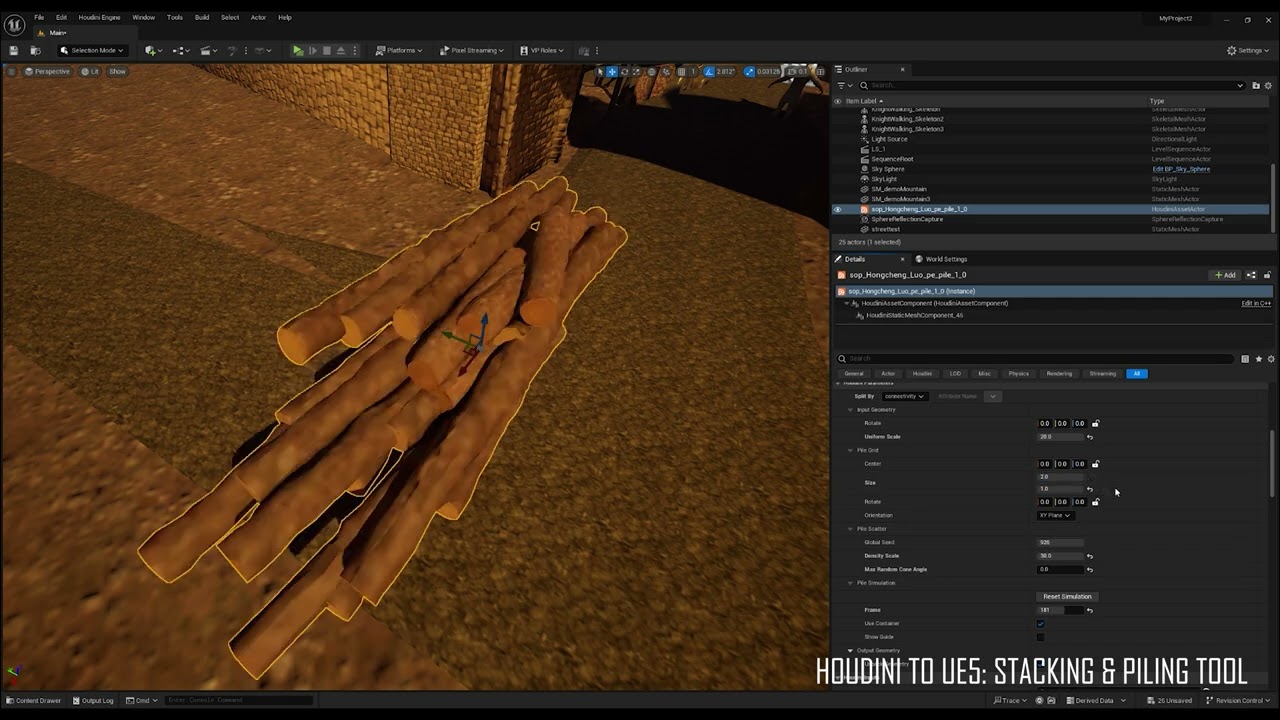The image size is (1280, 720).
Task: Toggle the rotation snap angle icon
Action: point(709,71)
